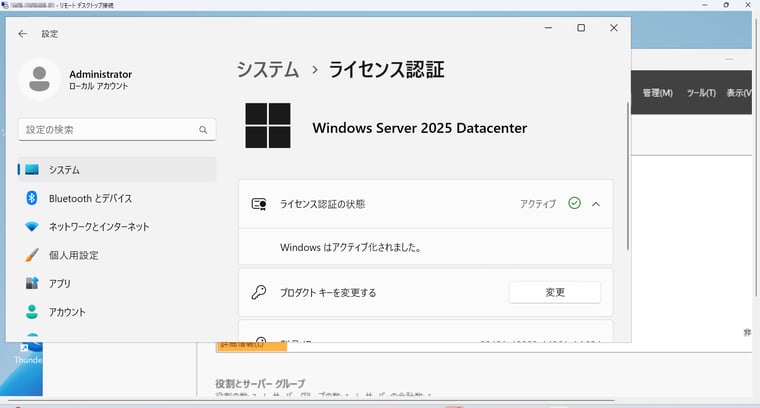Viewport: 760px width, 408px height.
Task: Collapse the ライセンス認証の状態 section chevron
Action: (x=596, y=204)
